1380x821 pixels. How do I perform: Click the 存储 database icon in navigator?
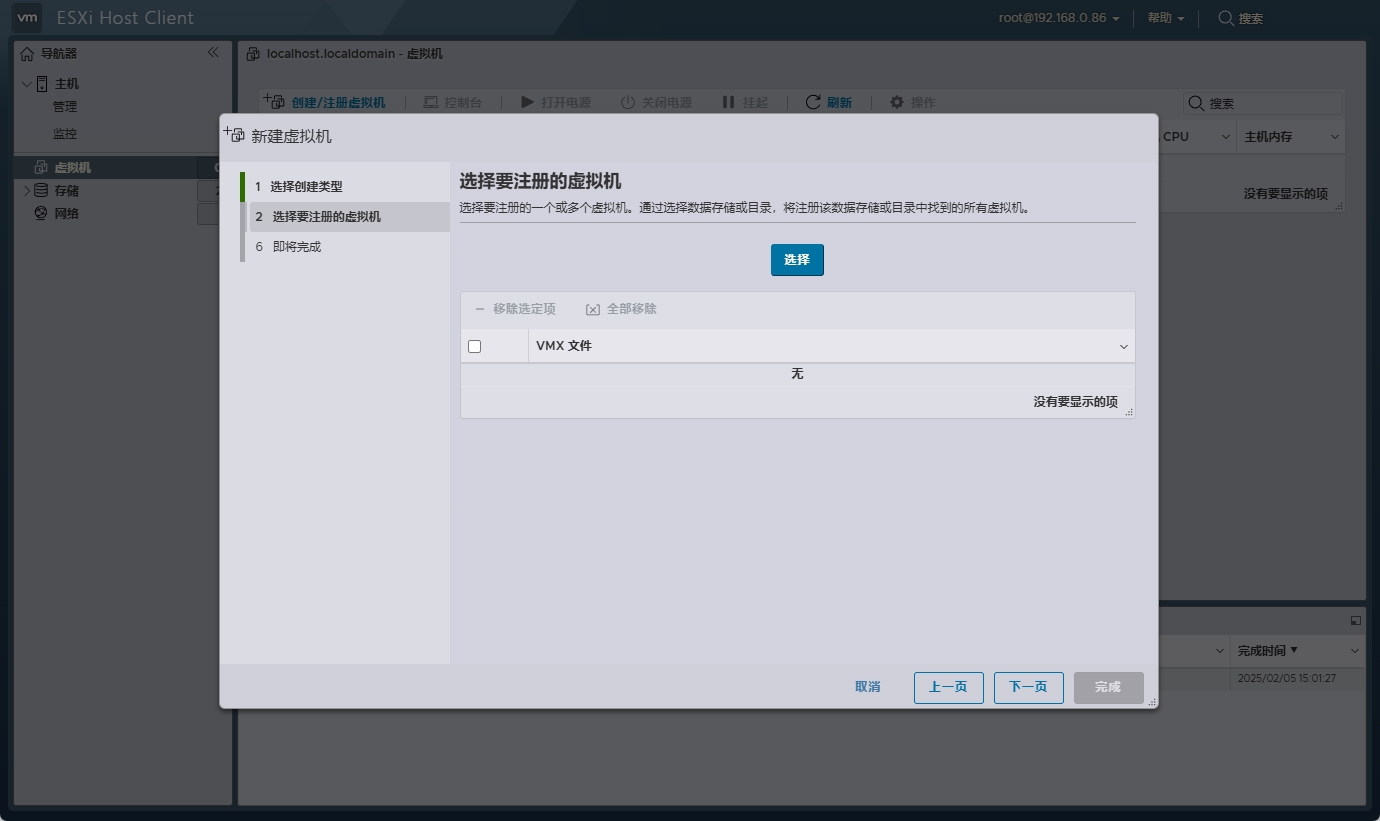pyautogui.click(x=41, y=190)
